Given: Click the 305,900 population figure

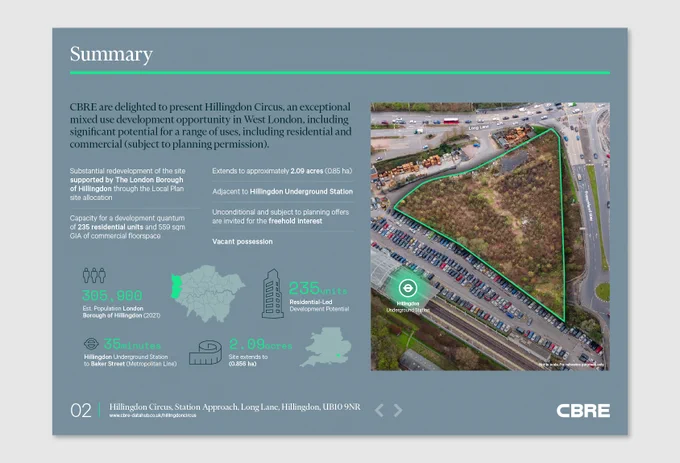Looking at the screenshot, I should point(112,296).
